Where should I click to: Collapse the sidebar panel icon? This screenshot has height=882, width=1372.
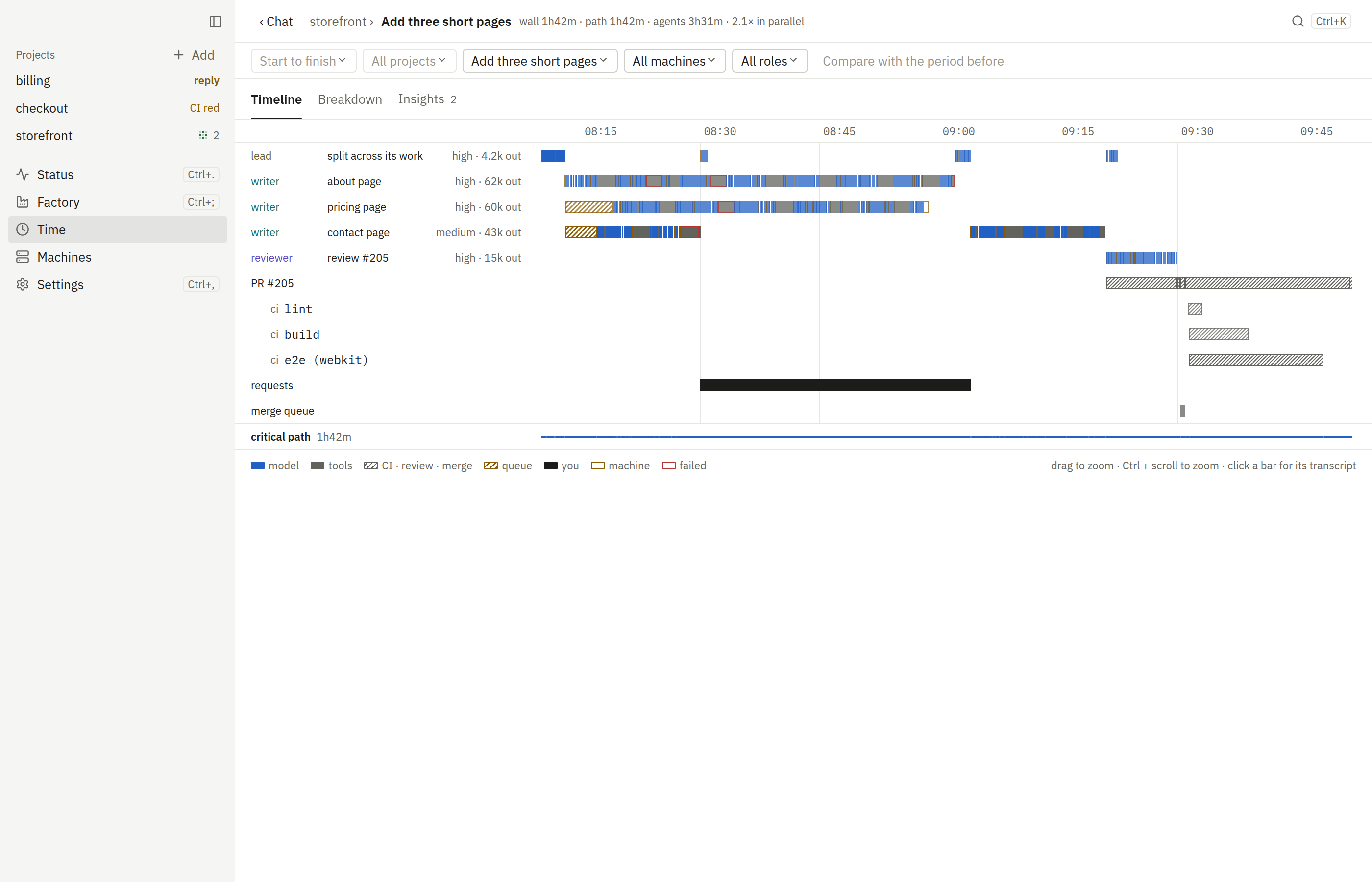[x=215, y=21]
